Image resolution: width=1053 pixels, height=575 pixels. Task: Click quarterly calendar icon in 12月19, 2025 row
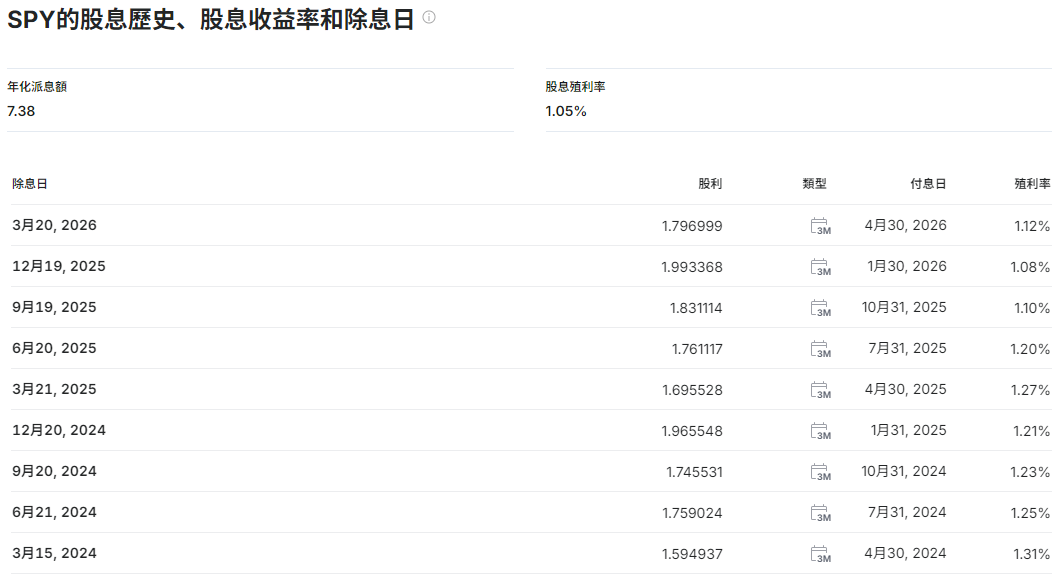click(820, 267)
